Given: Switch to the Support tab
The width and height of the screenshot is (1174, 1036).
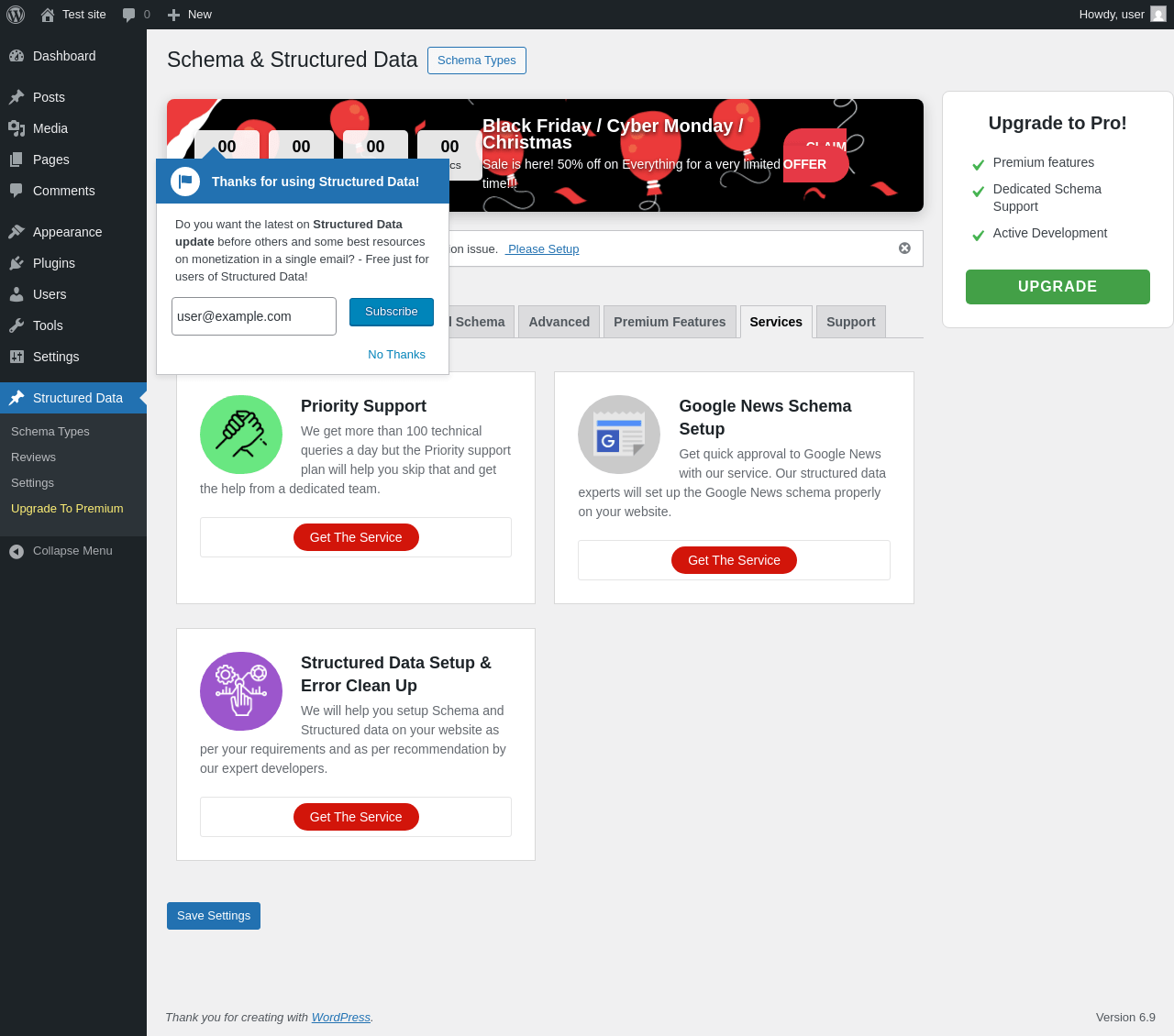Looking at the screenshot, I should [x=851, y=322].
